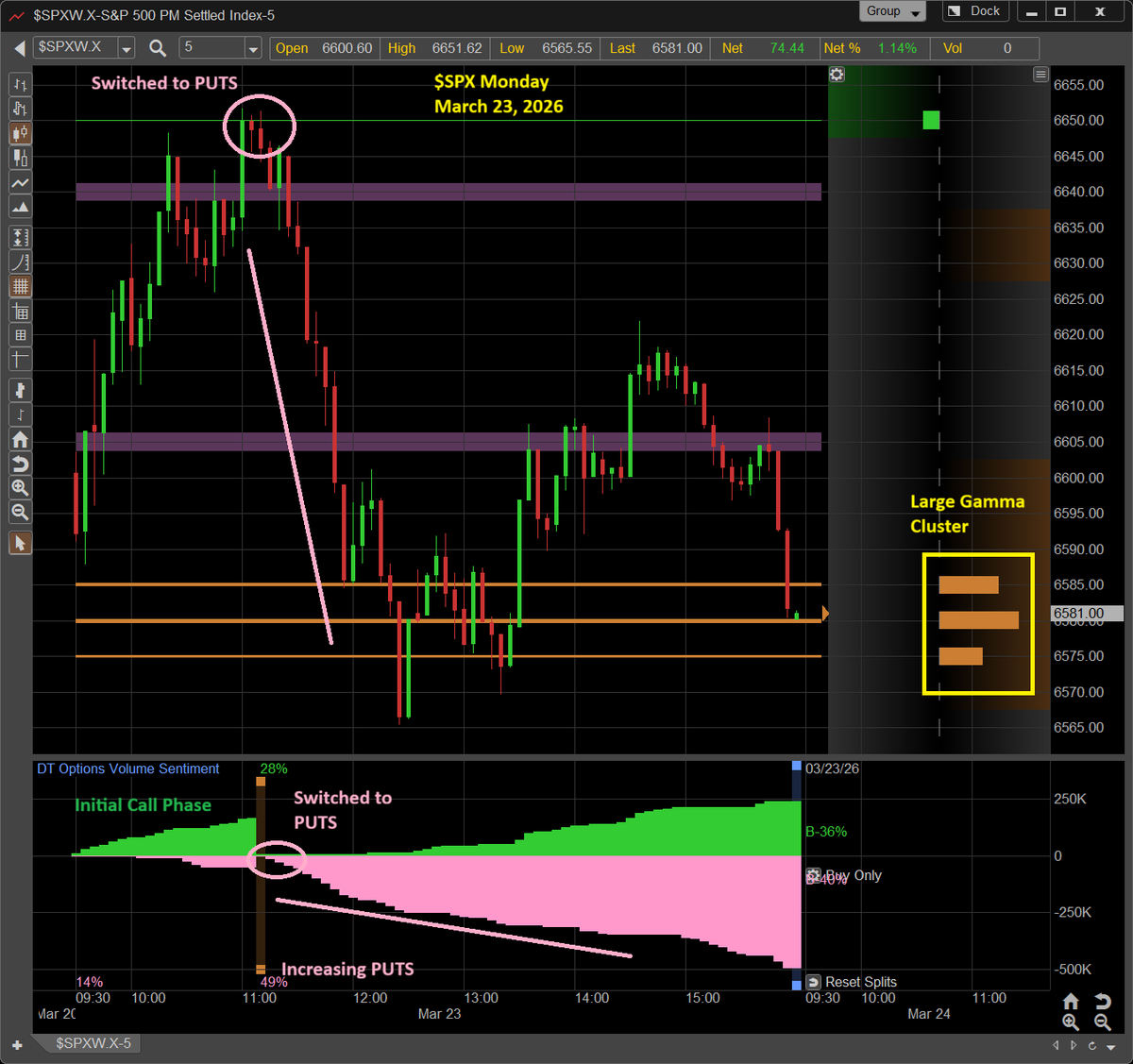The width and height of the screenshot is (1133, 1064).
Task: Click the next tab right triangle
Action: 1074,1045
